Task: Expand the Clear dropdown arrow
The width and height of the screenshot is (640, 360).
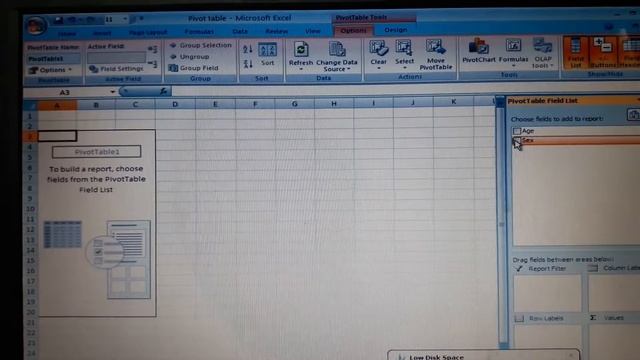Action: pyautogui.click(x=378, y=68)
